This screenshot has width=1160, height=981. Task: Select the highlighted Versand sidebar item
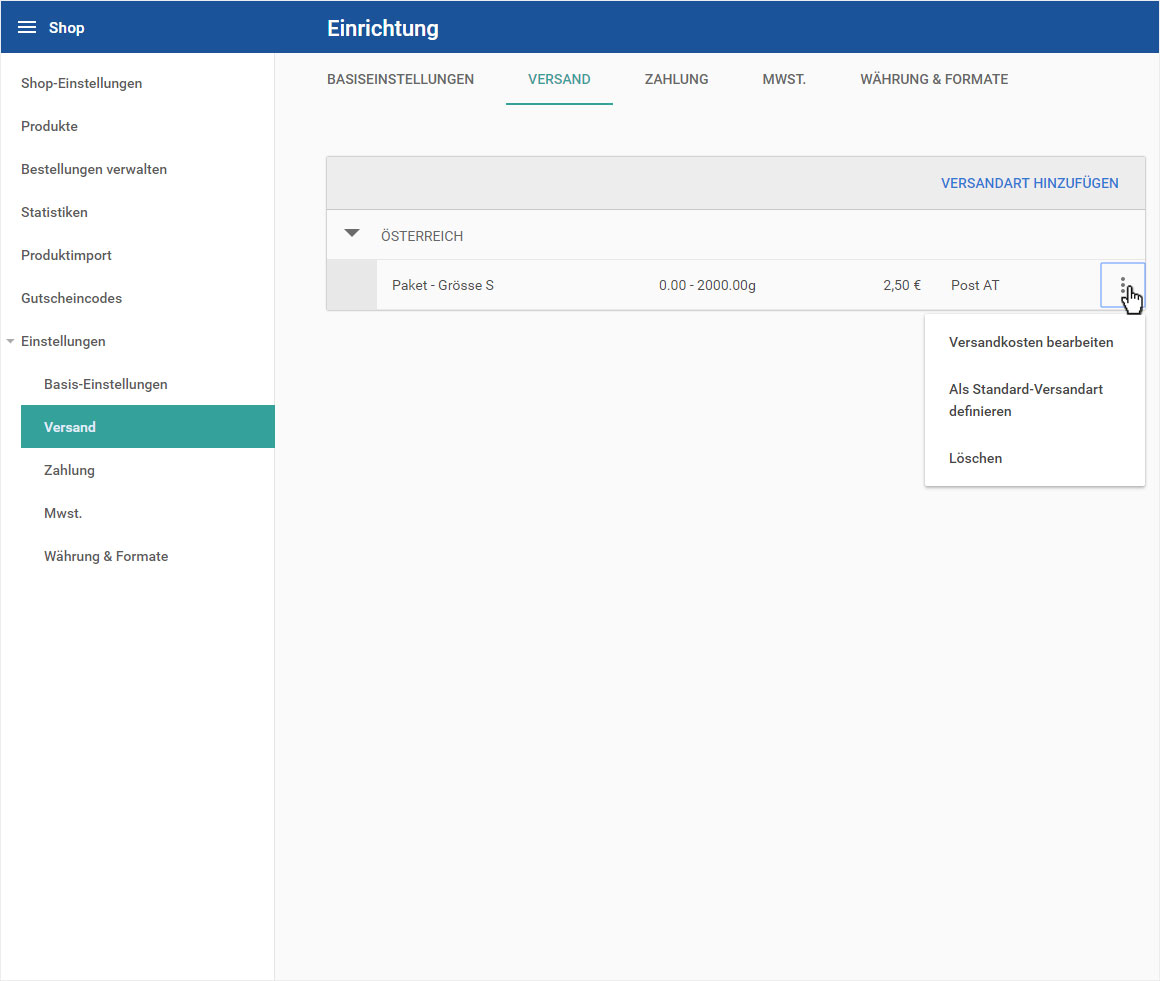[147, 427]
